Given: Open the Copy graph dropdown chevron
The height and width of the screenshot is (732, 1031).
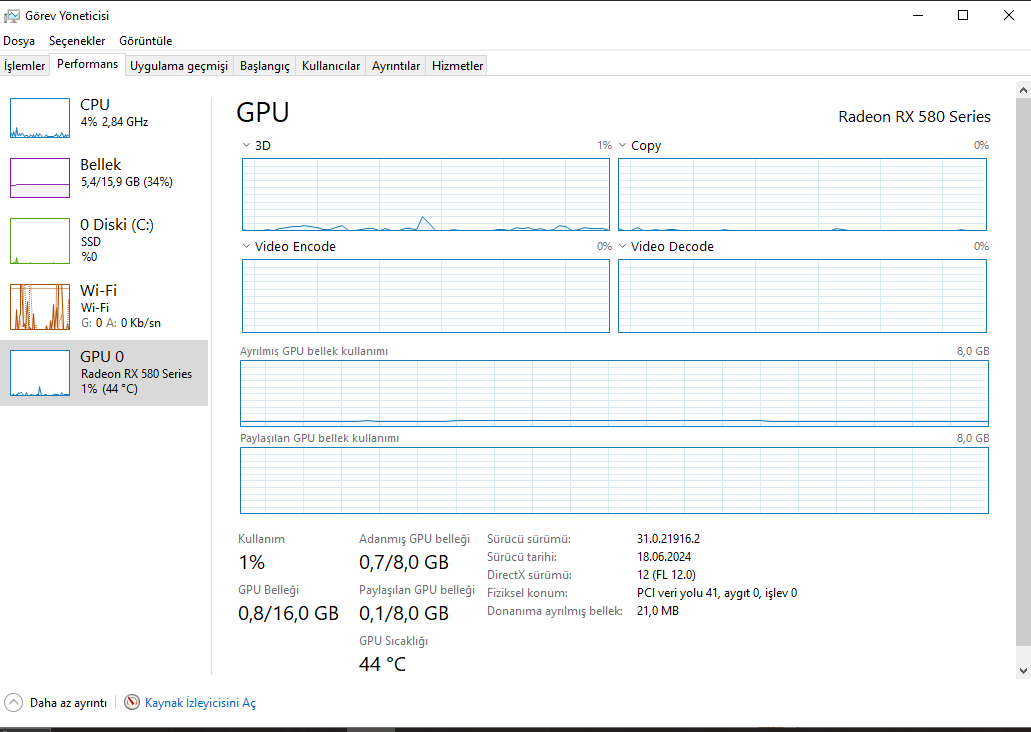Looking at the screenshot, I should (x=623, y=146).
